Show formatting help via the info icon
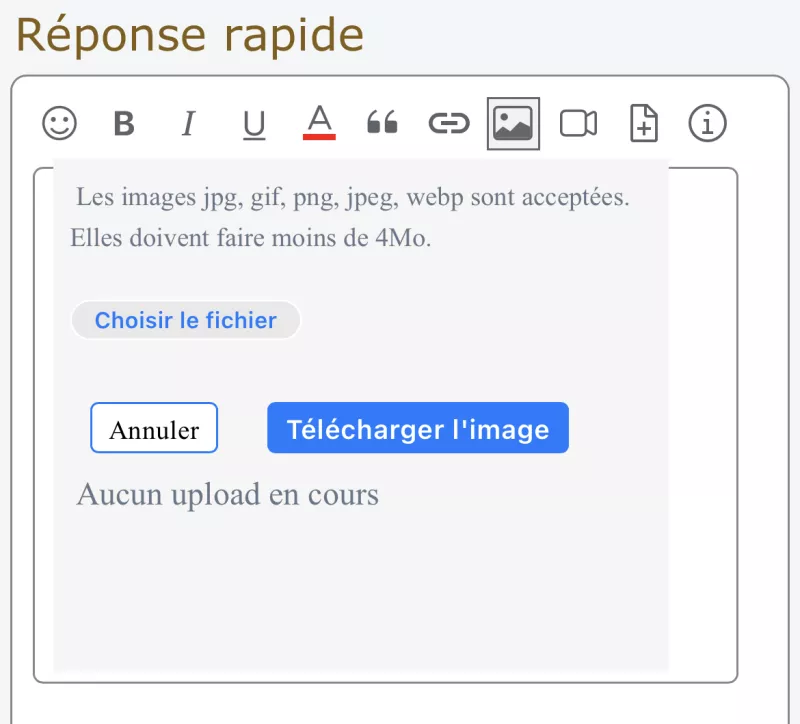800x724 pixels. tap(707, 123)
